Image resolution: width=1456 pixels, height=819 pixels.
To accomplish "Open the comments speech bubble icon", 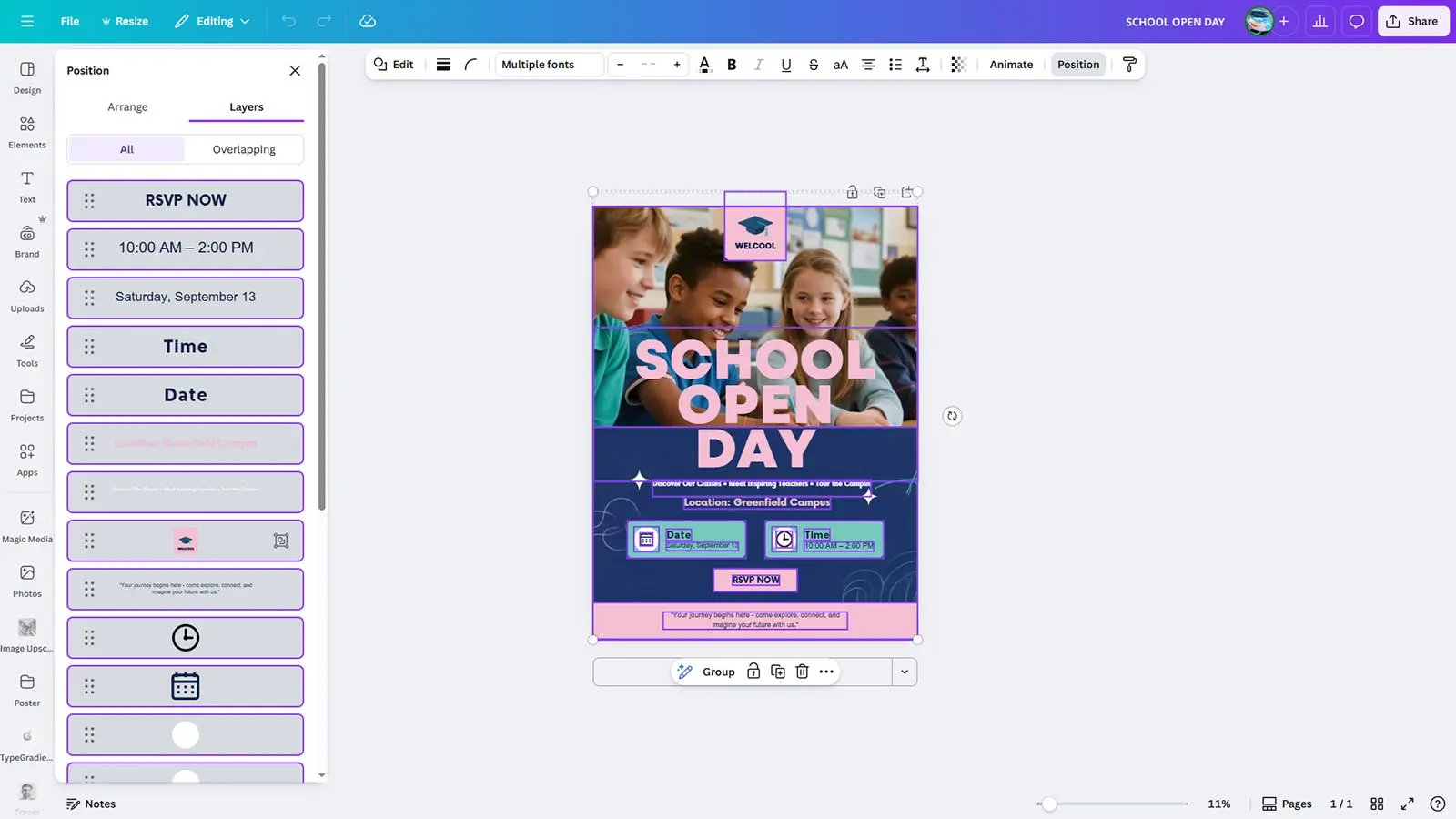I will (1356, 21).
